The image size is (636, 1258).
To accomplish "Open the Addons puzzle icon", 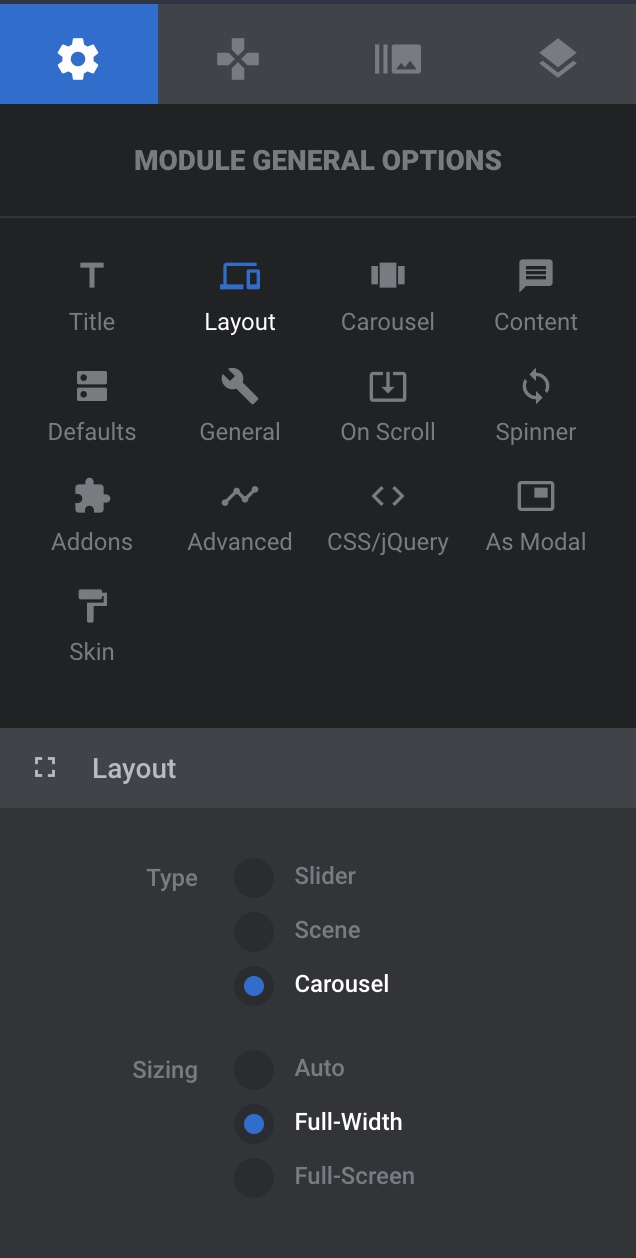I will pos(92,496).
